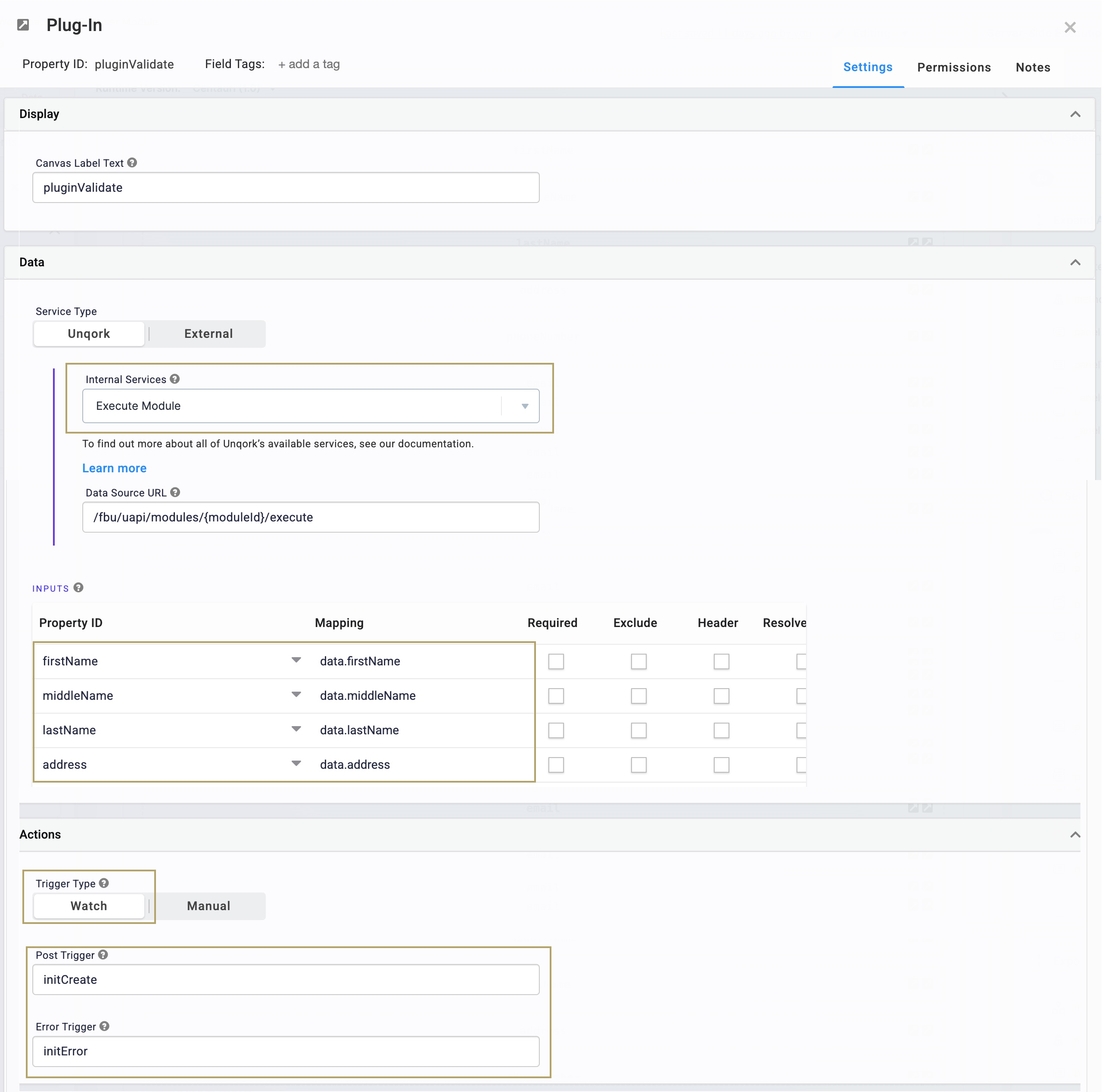The width and height of the screenshot is (1102, 1092).
Task: Click the Data Source URL help icon
Action: point(174,493)
